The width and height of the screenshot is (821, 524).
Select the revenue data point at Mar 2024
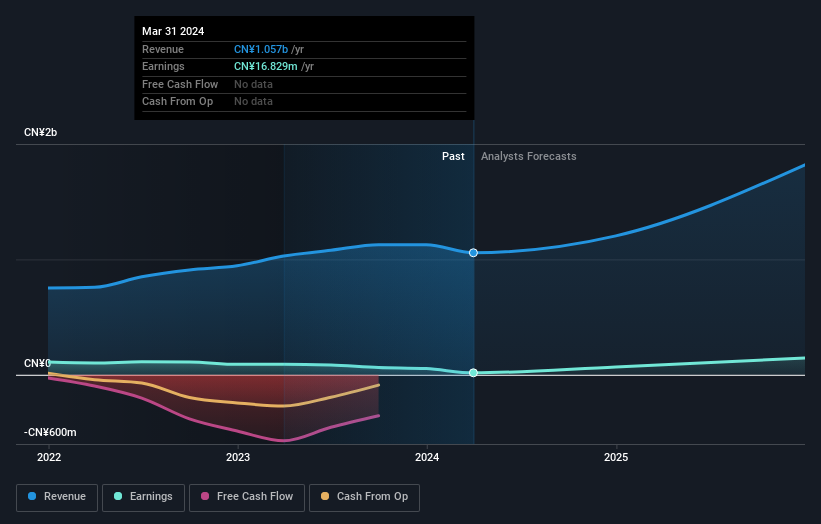tap(473, 253)
